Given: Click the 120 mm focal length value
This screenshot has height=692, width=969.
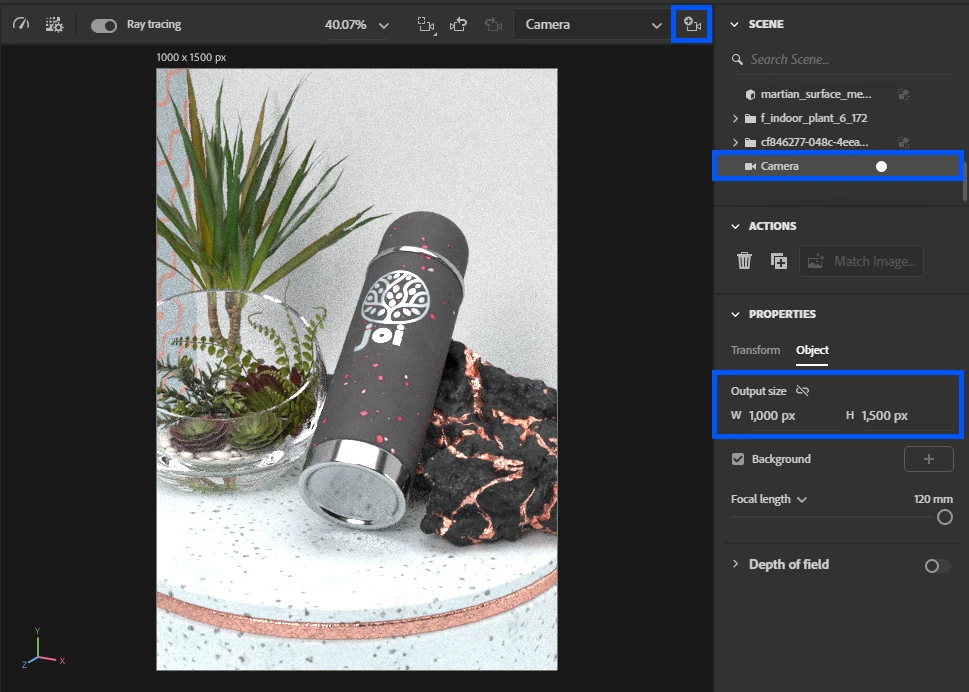Looking at the screenshot, I should (933, 499).
